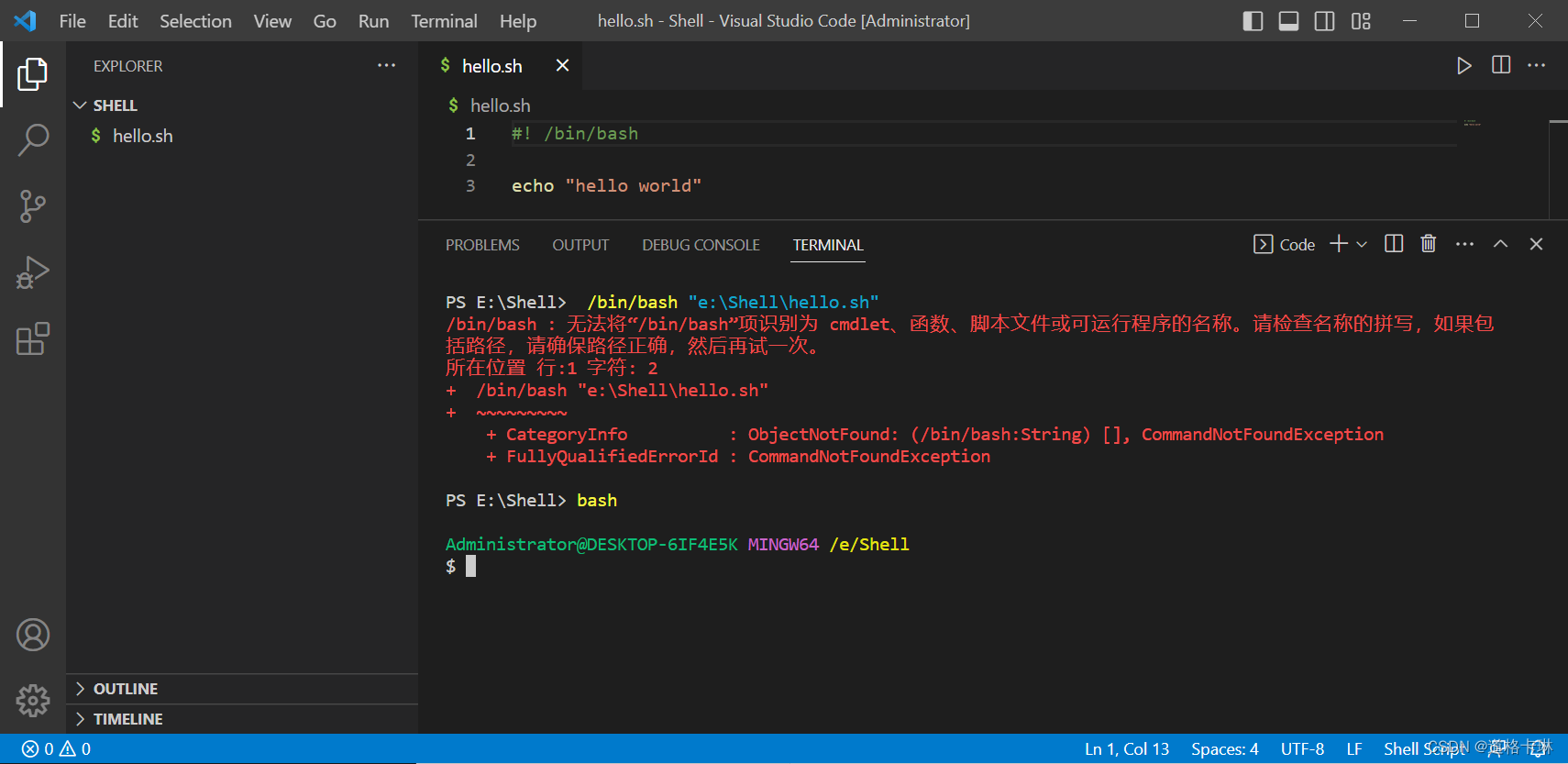The height and width of the screenshot is (764, 1568).
Task: Maximize the panel size with chevron up
Action: tap(1500, 244)
